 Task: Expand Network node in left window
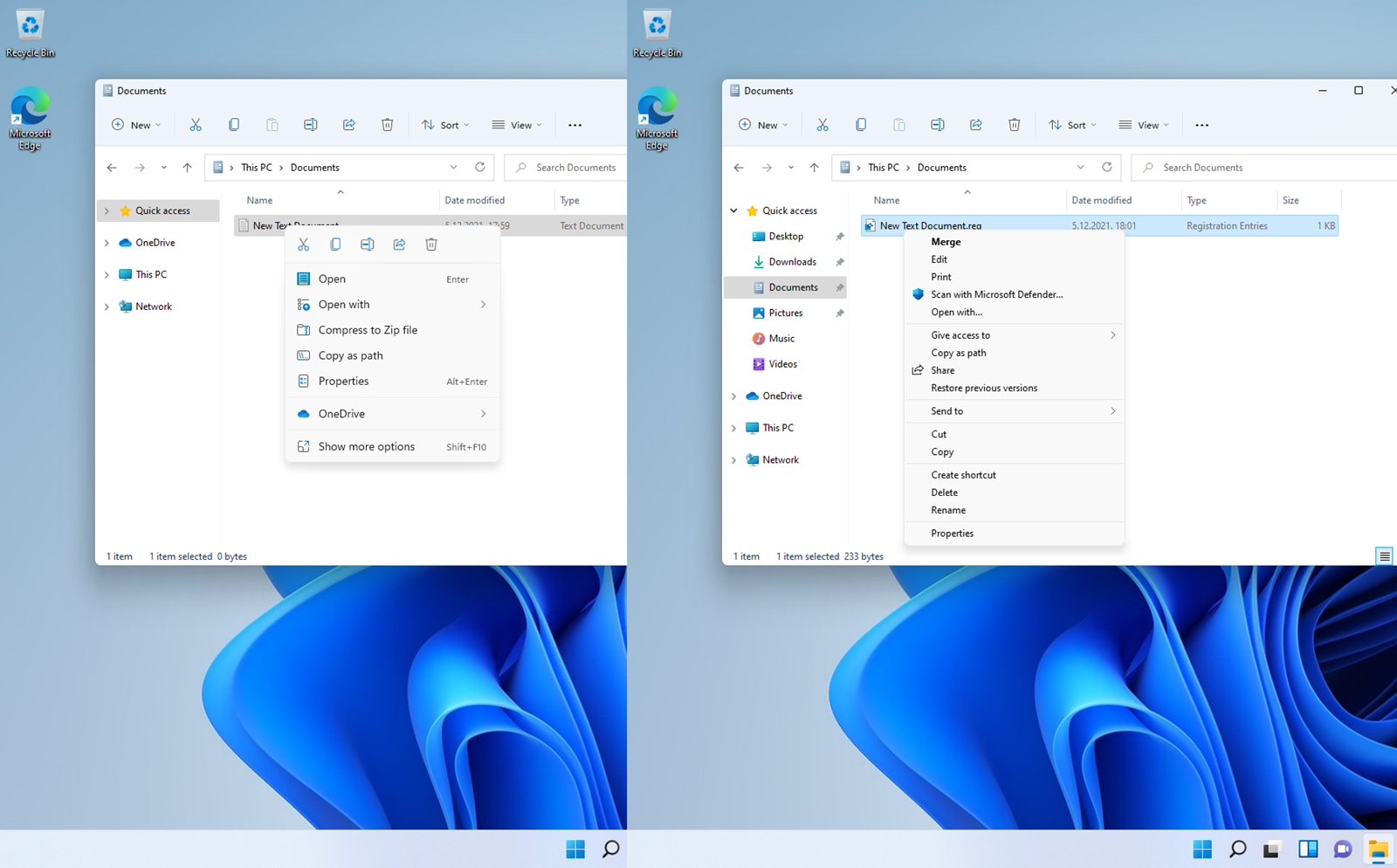(107, 307)
